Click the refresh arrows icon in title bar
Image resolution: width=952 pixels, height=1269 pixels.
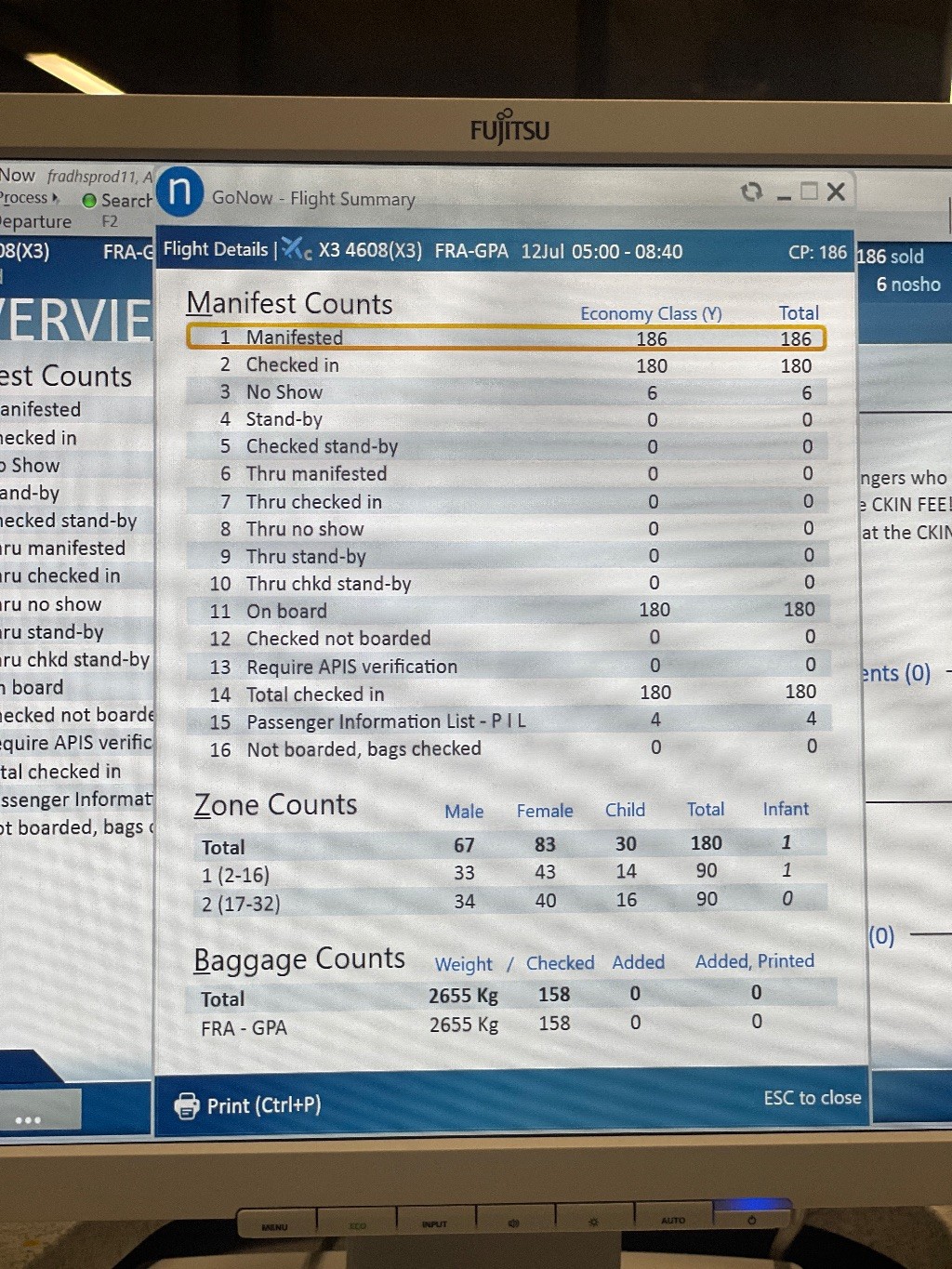pos(751,192)
